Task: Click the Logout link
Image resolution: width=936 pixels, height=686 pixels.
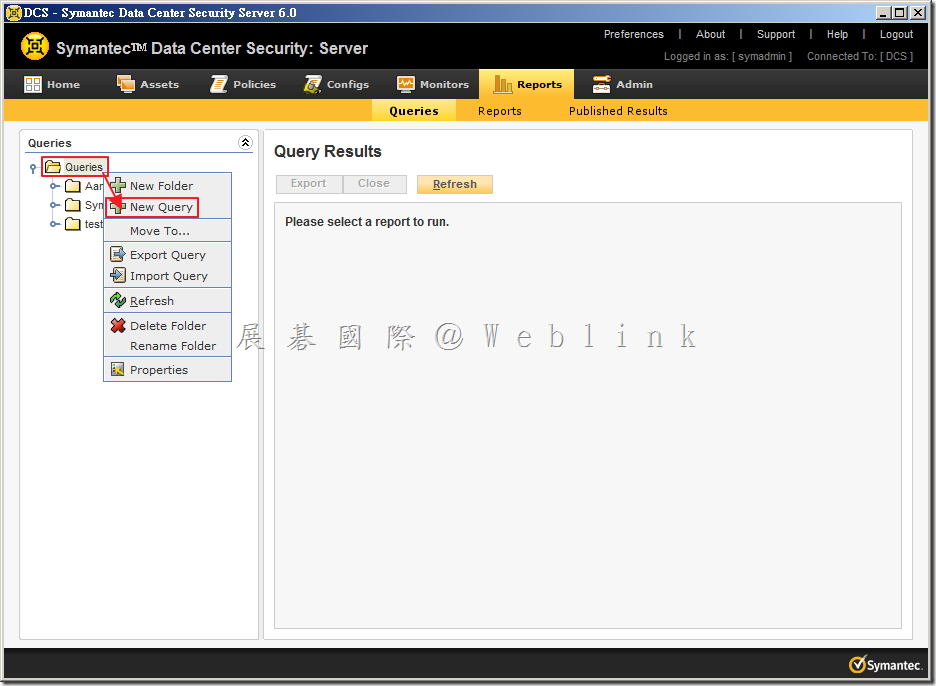Action: [x=896, y=34]
